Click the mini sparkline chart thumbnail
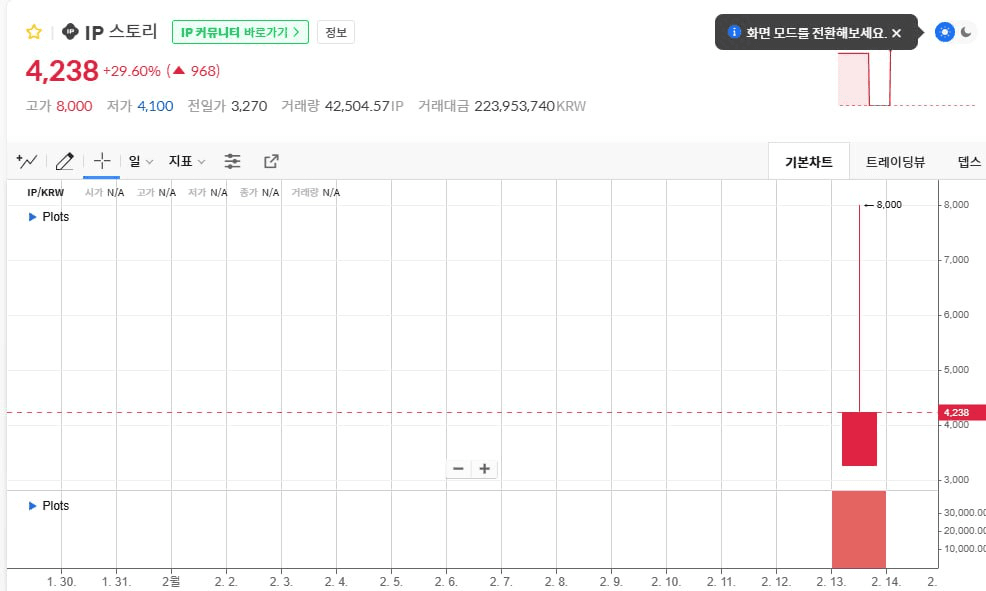This screenshot has height=591, width=986. point(906,79)
